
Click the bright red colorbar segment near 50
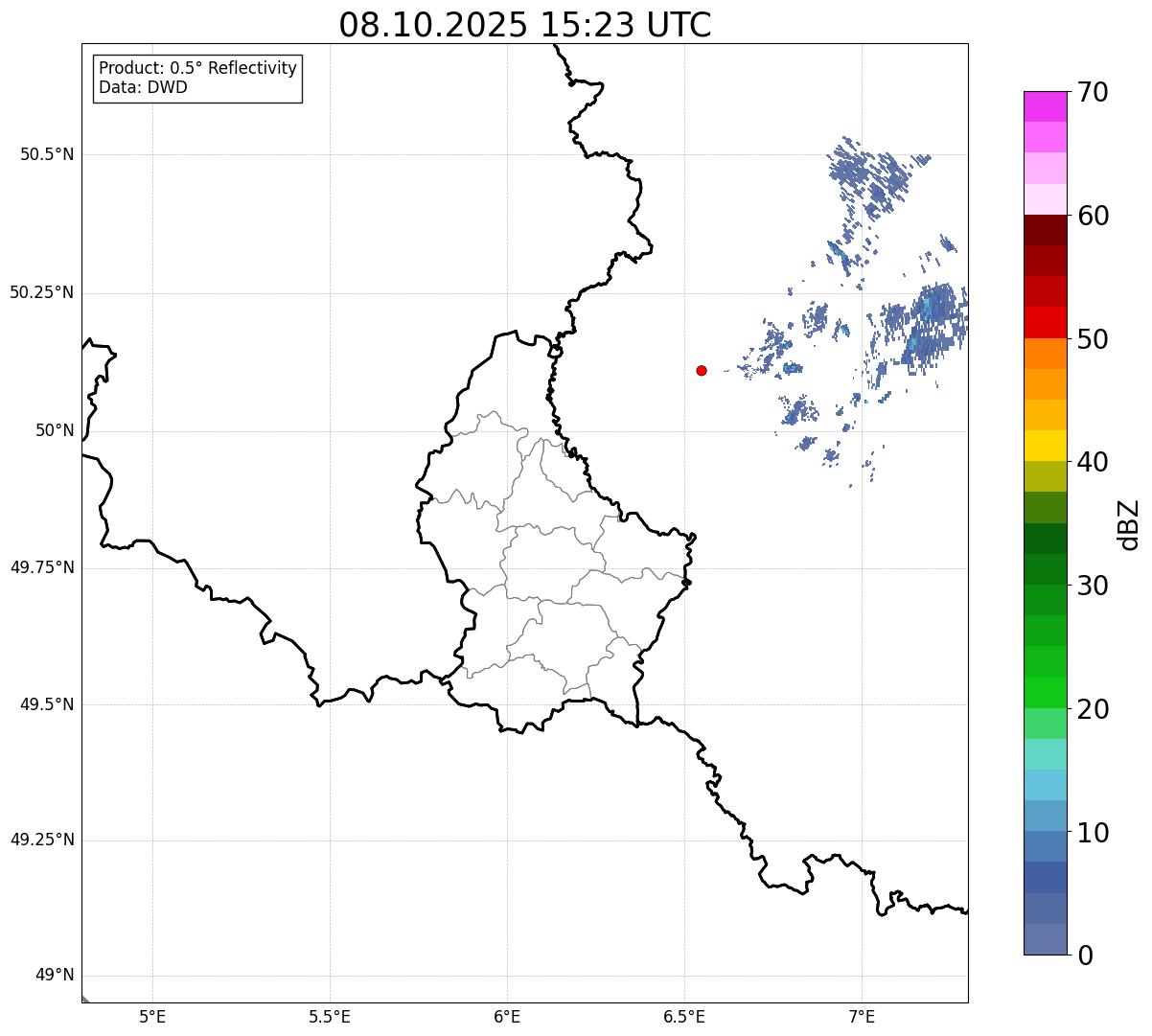(1046, 323)
